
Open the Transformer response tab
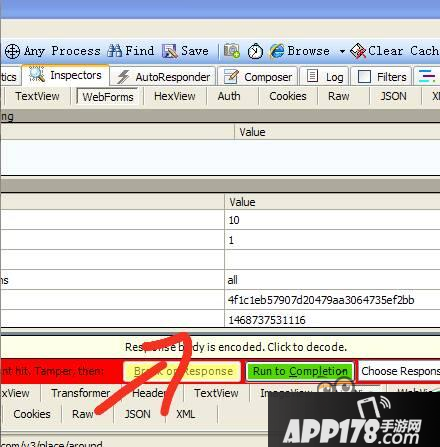coord(80,393)
